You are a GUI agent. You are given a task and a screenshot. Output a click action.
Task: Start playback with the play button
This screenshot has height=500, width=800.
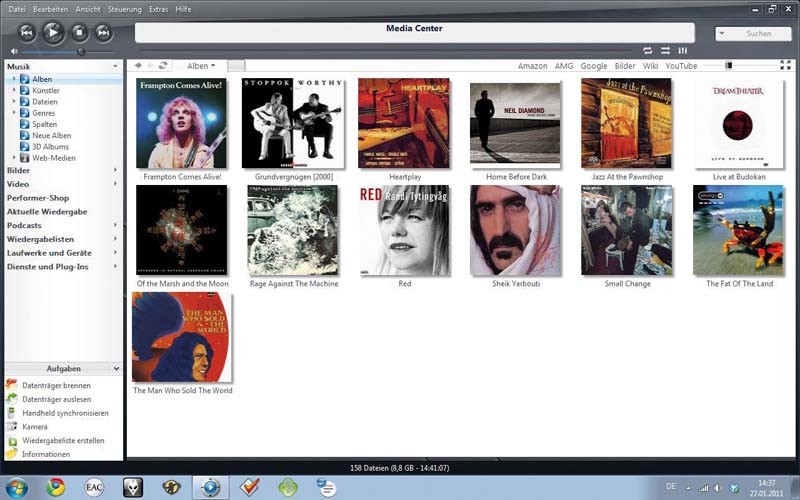[53, 33]
